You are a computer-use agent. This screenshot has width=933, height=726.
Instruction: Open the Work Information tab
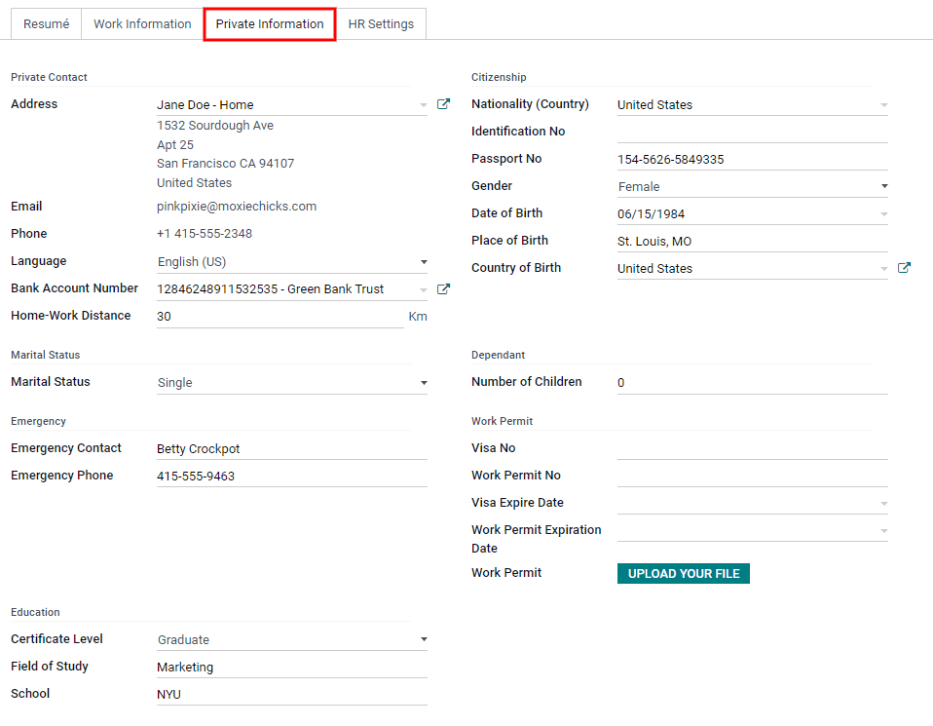click(142, 24)
